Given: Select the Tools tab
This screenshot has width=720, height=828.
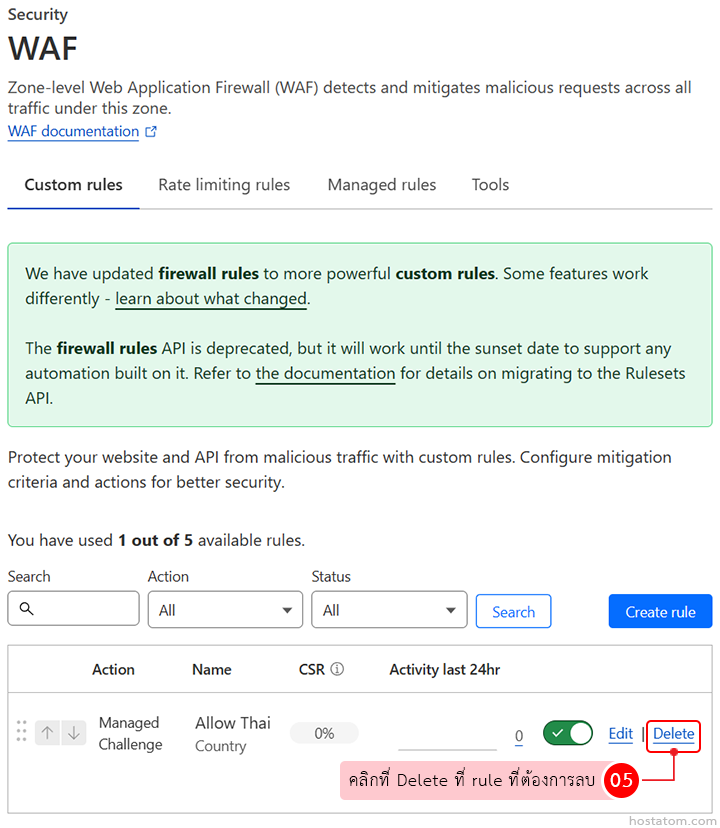Looking at the screenshot, I should tap(490, 185).
